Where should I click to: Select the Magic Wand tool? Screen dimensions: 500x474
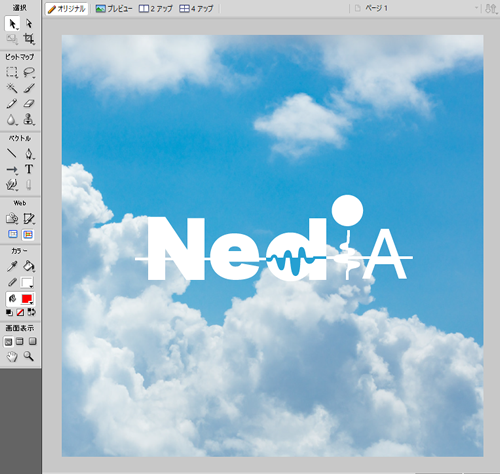tap(12, 88)
